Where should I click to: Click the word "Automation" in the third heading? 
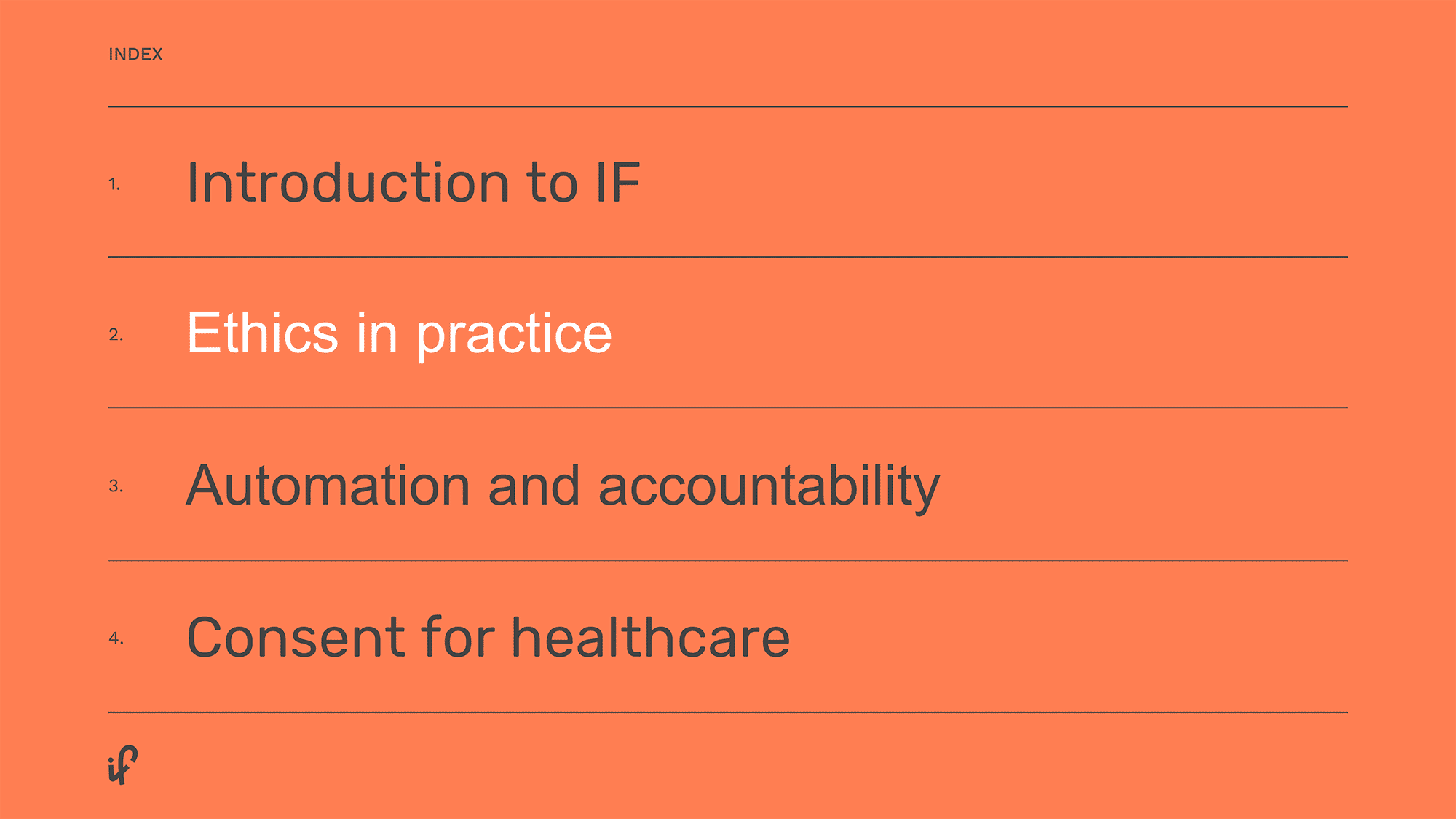click(328, 486)
